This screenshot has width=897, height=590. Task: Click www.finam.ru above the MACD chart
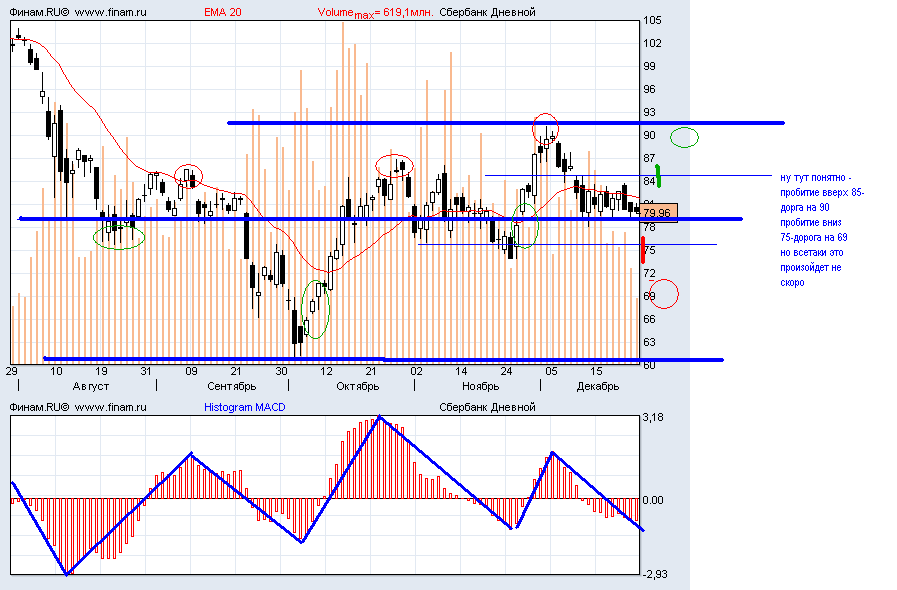110,407
